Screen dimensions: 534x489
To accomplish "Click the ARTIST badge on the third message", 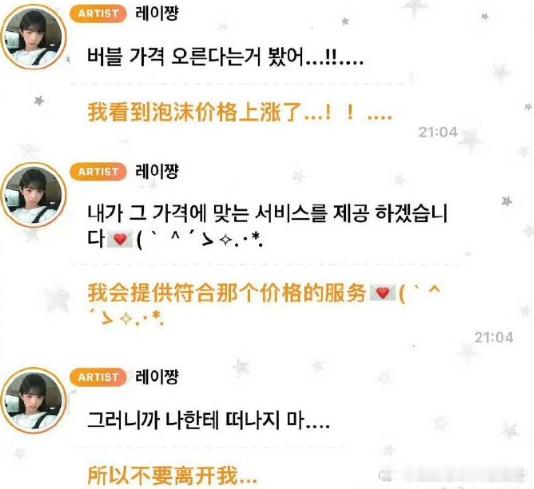I will 98,377.
